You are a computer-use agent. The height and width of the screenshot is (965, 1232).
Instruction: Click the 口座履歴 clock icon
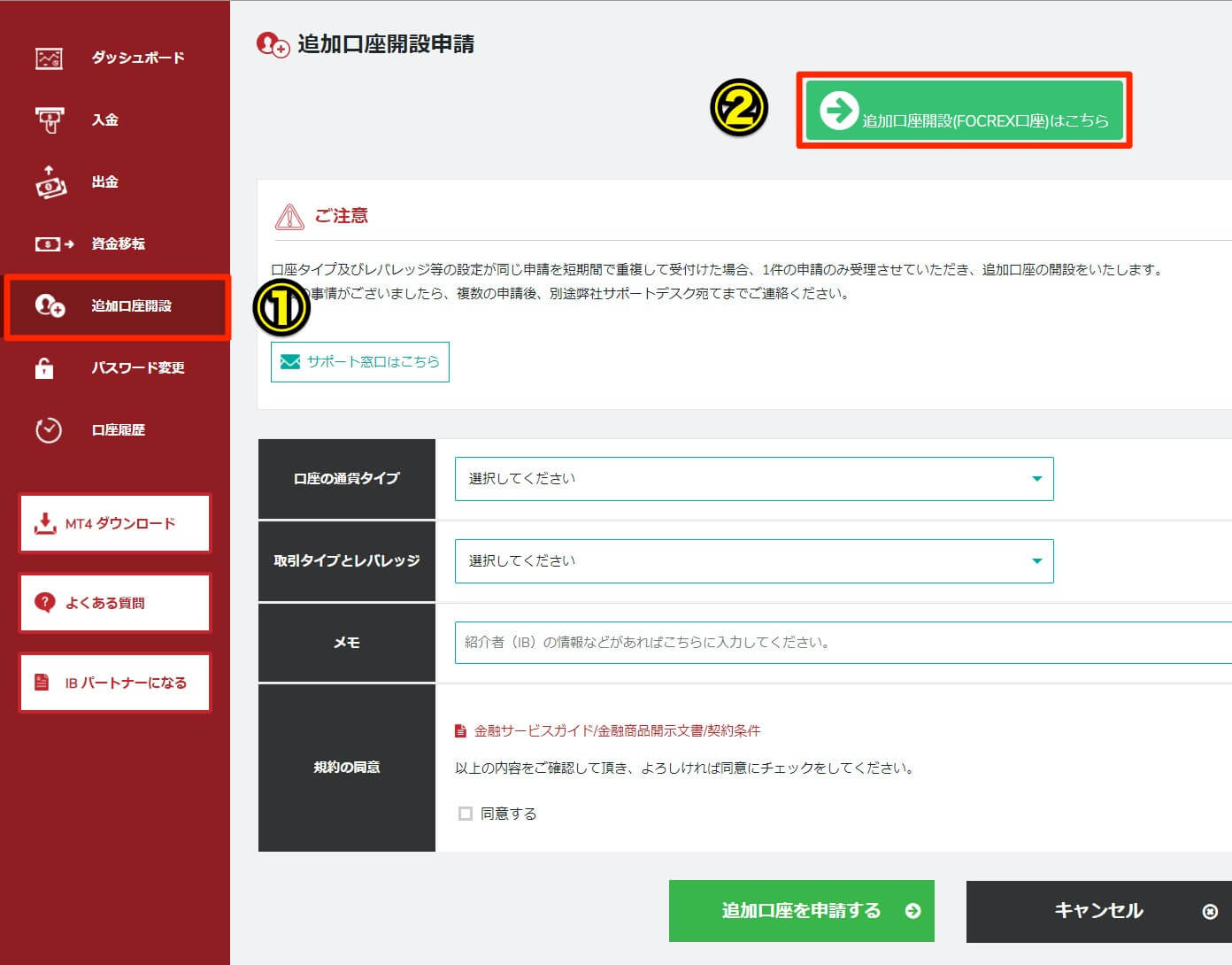click(x=49, y=430)
